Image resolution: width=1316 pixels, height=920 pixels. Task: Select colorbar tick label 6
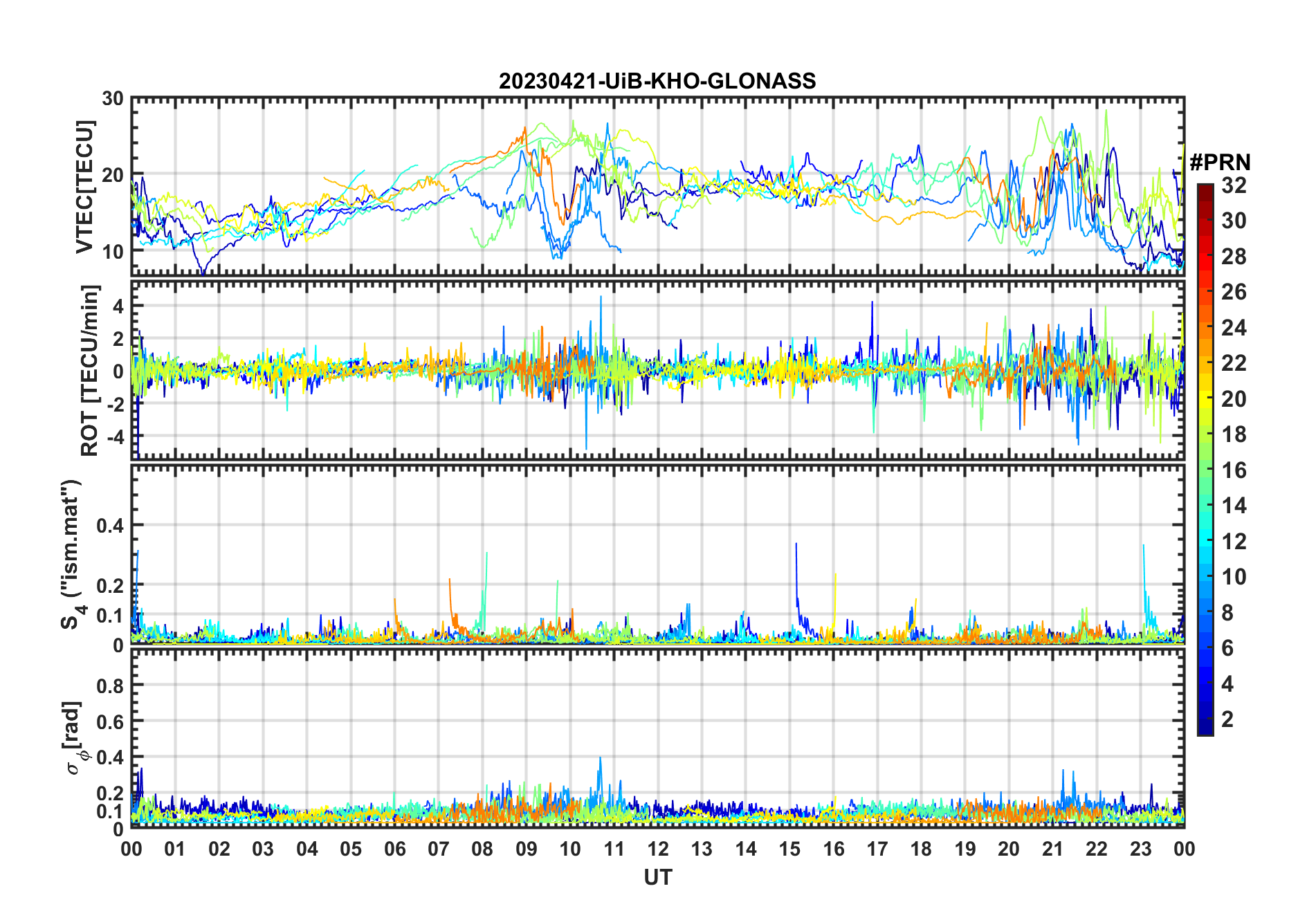pyautogui.click(x=1227, y=648)
